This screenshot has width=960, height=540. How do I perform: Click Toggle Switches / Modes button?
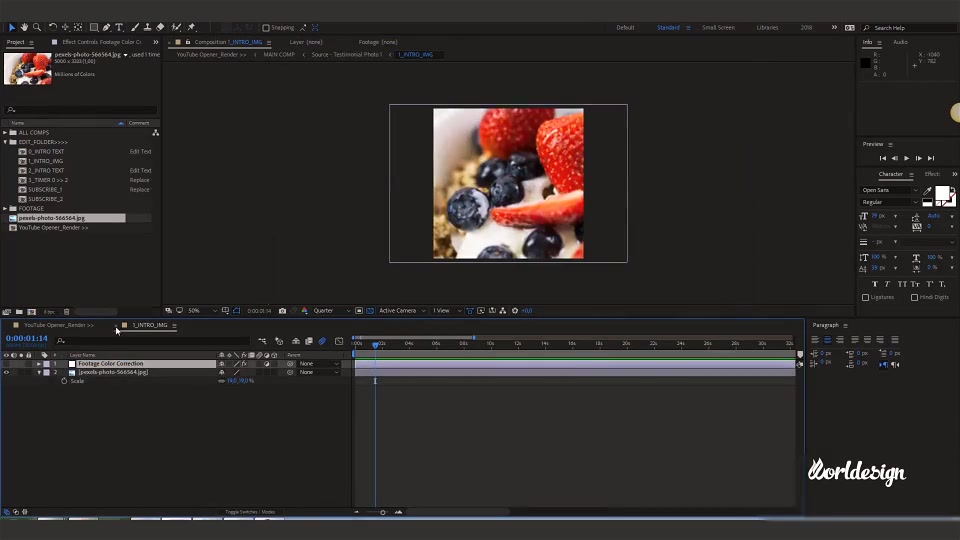250,512
